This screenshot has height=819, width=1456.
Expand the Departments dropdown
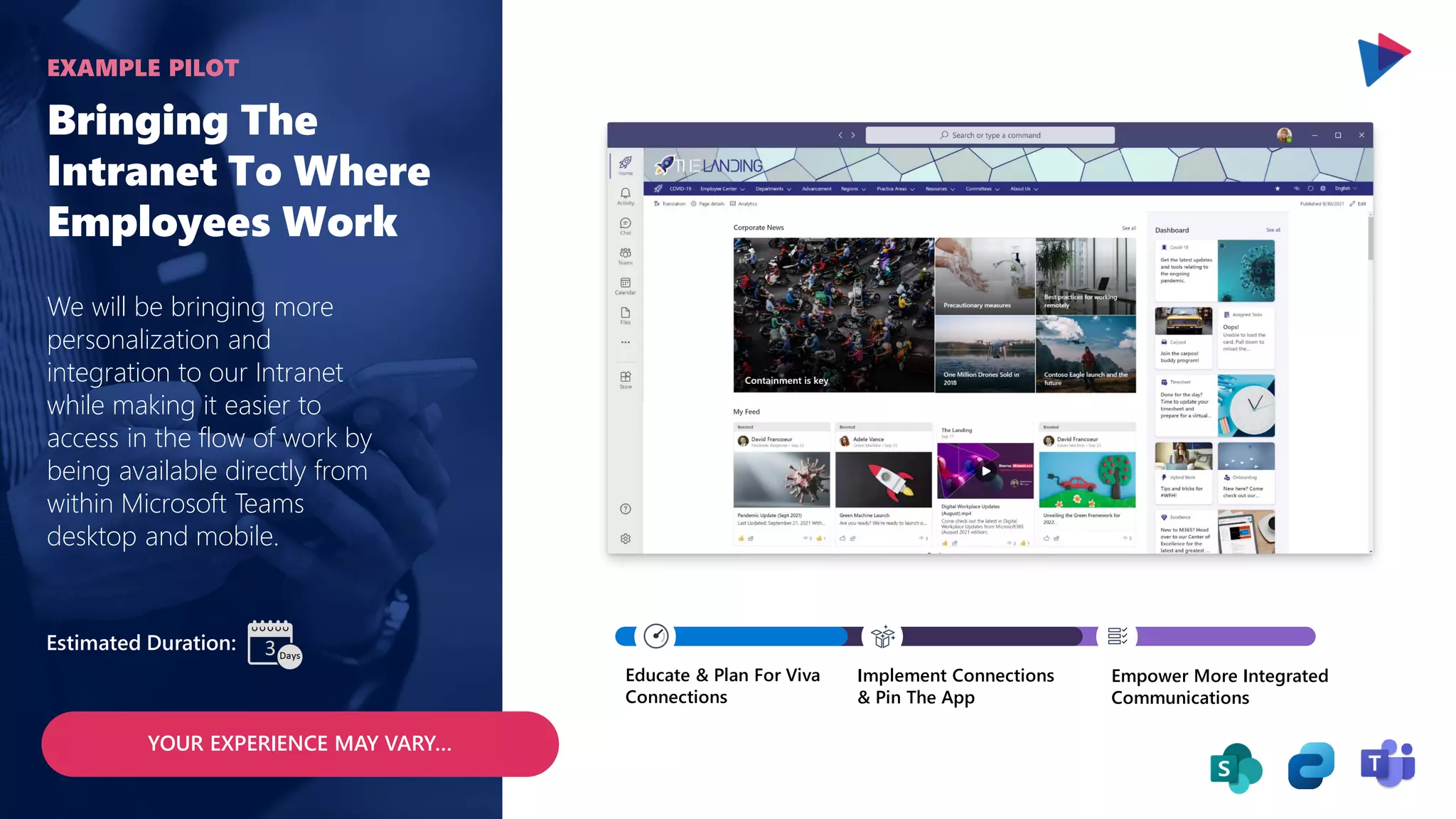coord(773,189)
